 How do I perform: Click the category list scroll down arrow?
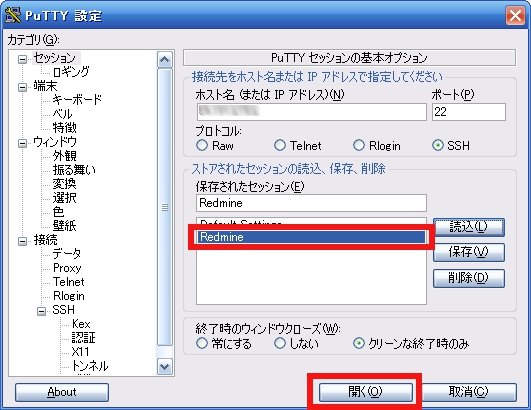(x=165, y=367)
